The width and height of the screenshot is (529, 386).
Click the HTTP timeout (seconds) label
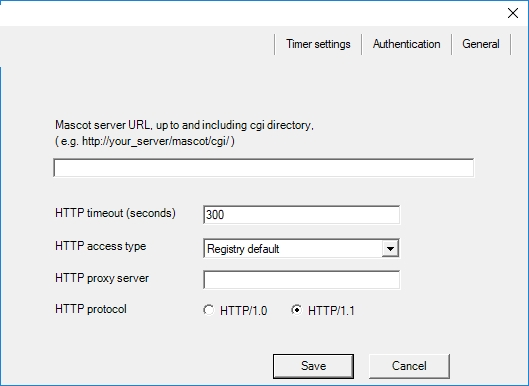point(115,213)
